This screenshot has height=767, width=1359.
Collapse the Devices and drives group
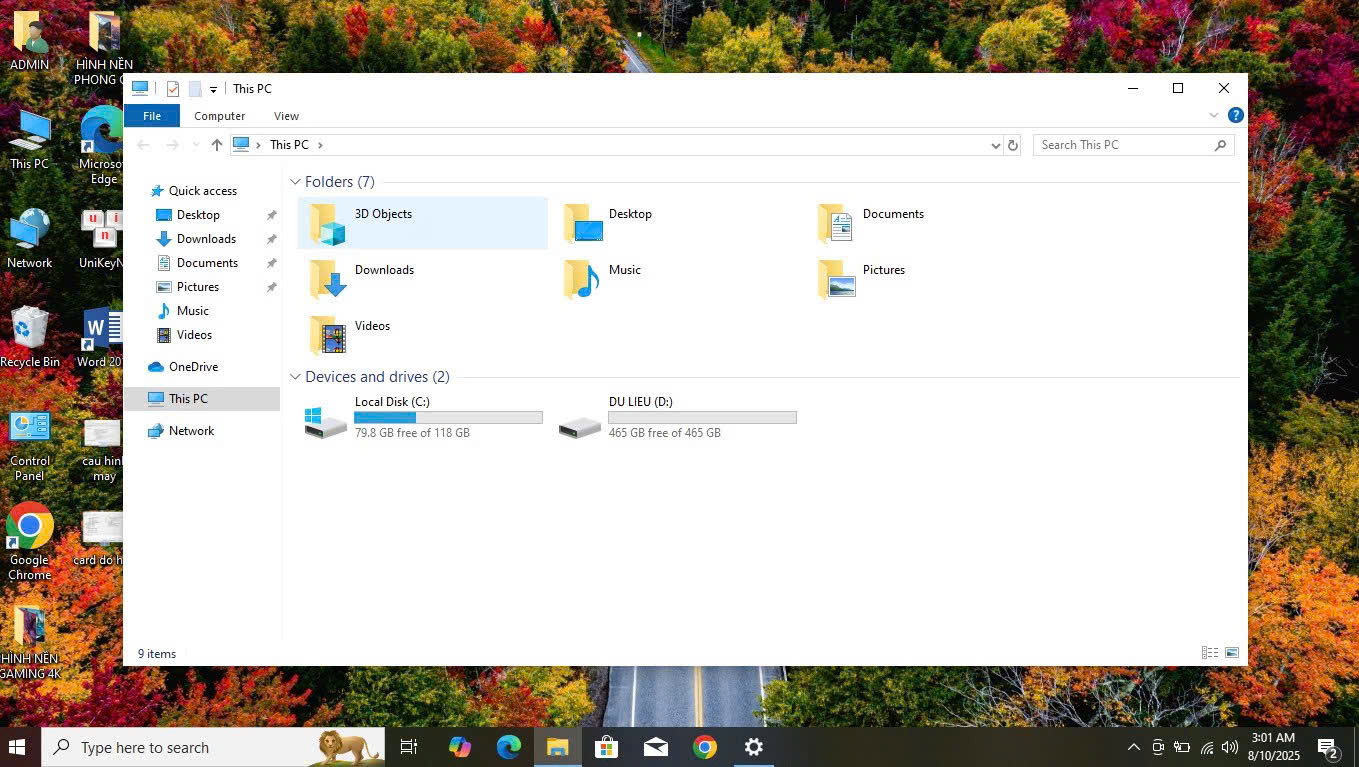[295, 377]
